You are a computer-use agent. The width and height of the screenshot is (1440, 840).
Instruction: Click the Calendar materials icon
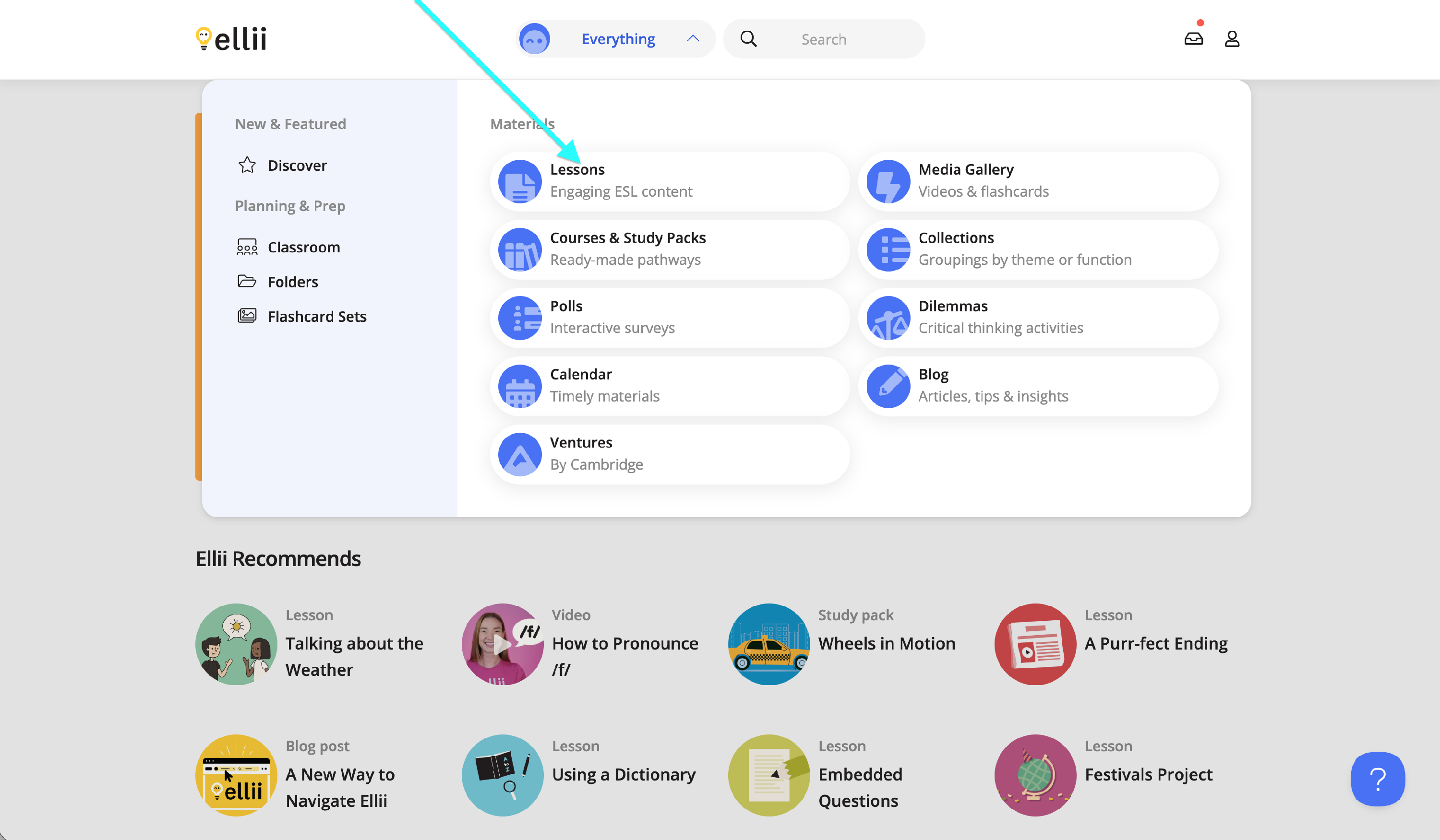click(x=519, y=387)
